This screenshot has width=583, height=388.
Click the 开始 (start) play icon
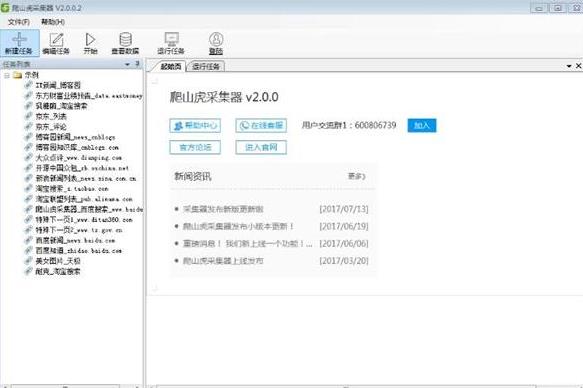90,43
